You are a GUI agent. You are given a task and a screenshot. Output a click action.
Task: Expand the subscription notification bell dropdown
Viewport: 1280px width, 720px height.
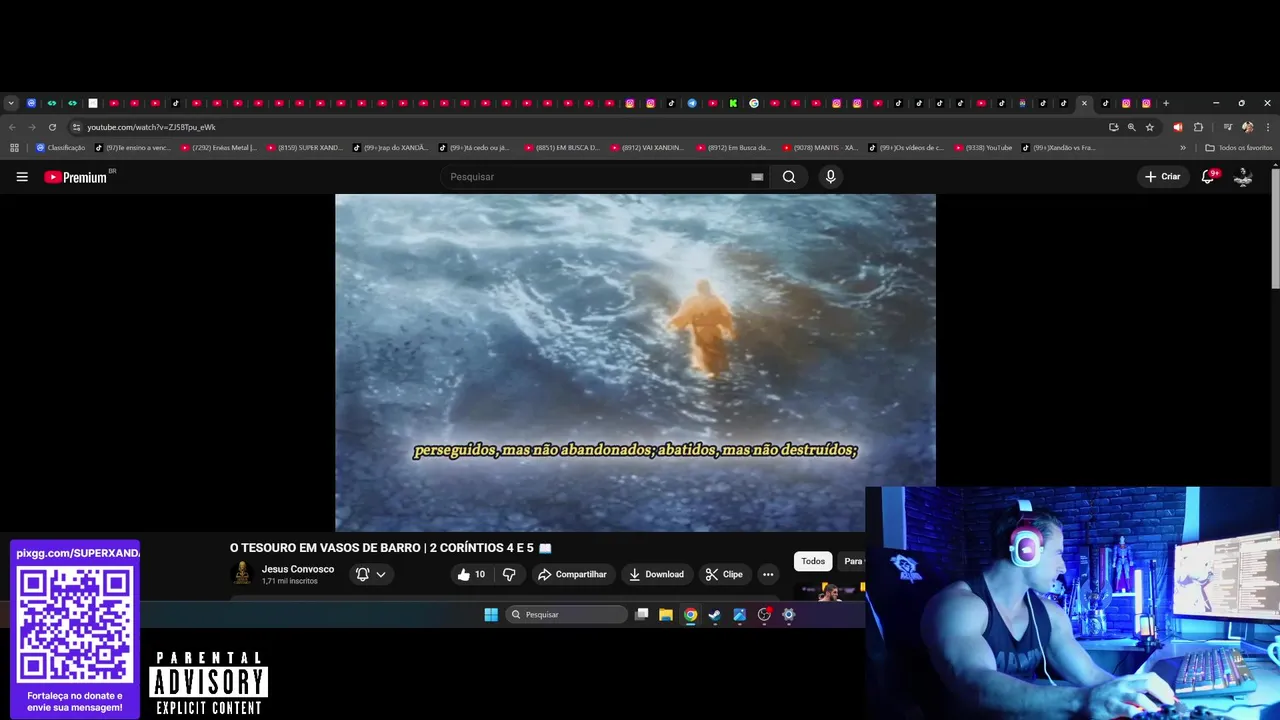point(370,574)
